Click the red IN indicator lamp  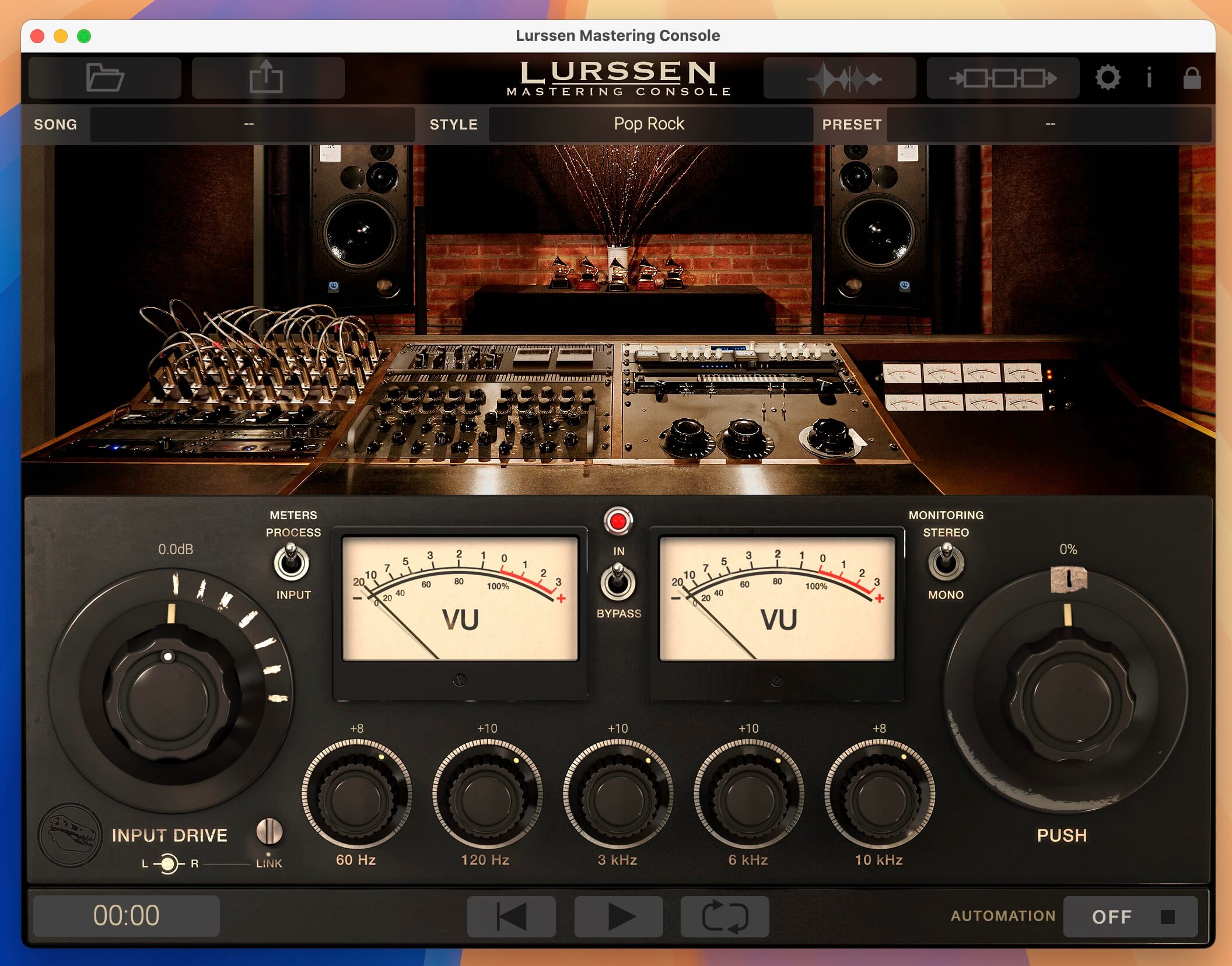(618, 521)
